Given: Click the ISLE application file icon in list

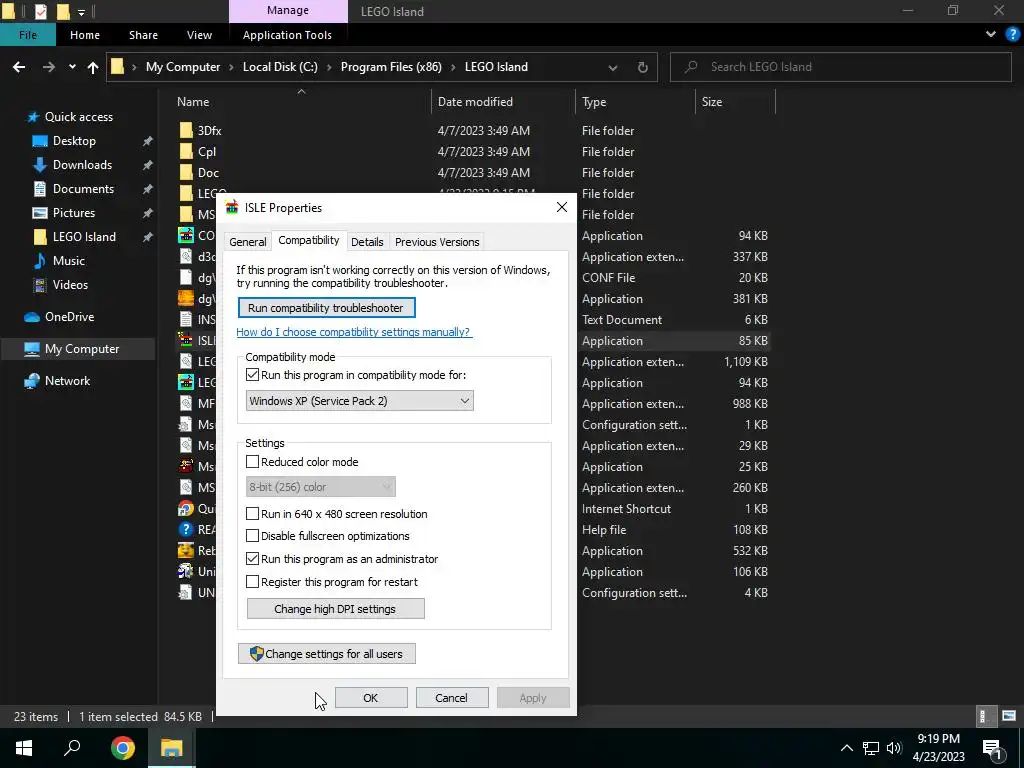Looking at the screenshot, I should click(x=186, y=340).
